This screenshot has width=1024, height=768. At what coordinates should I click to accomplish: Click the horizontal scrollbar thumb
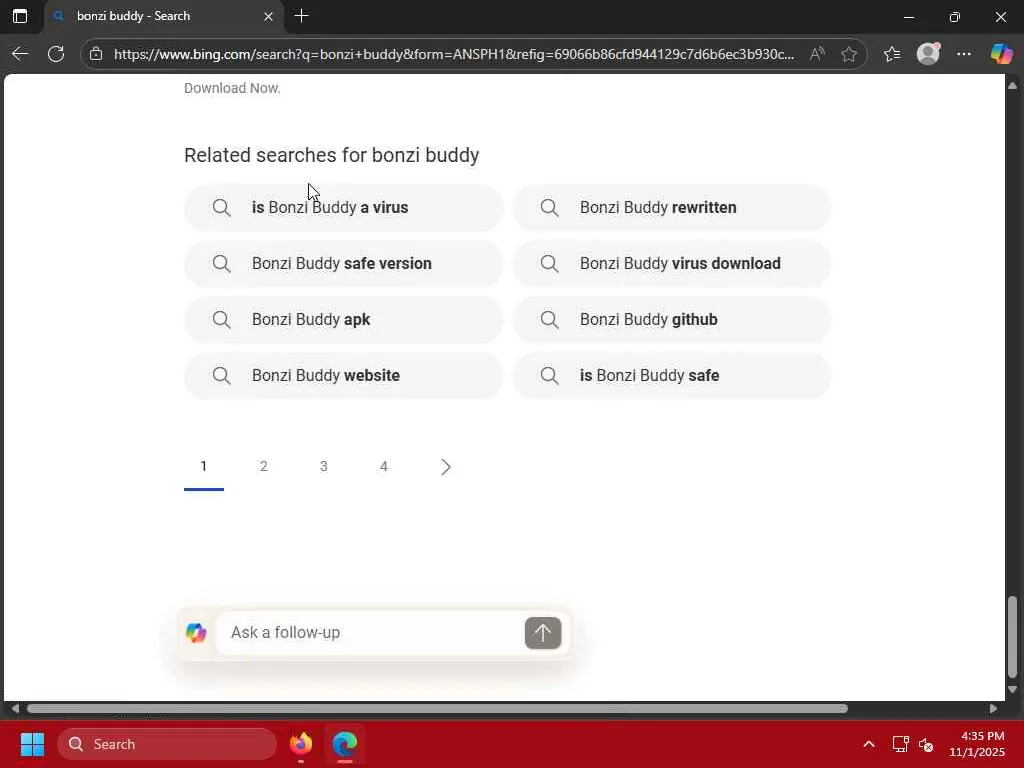(437, 709)
